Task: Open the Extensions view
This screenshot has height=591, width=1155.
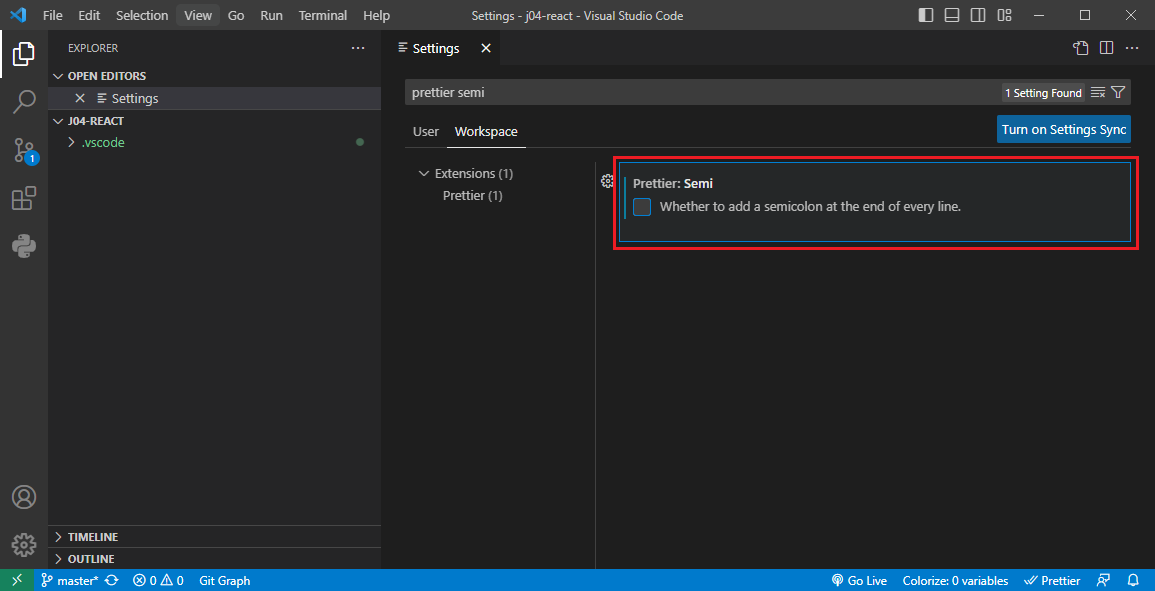Action: tap(24, 198)
